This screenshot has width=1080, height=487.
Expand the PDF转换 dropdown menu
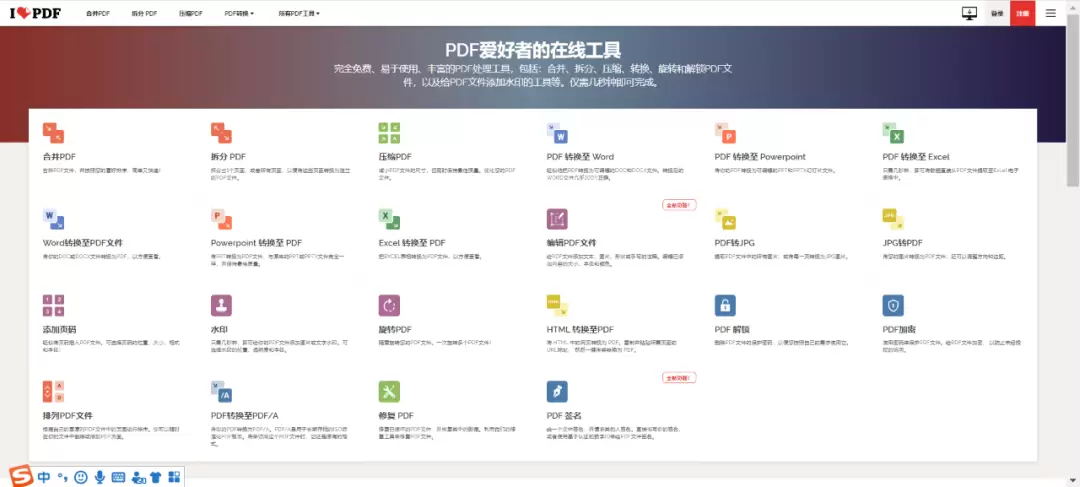[239, 13]
